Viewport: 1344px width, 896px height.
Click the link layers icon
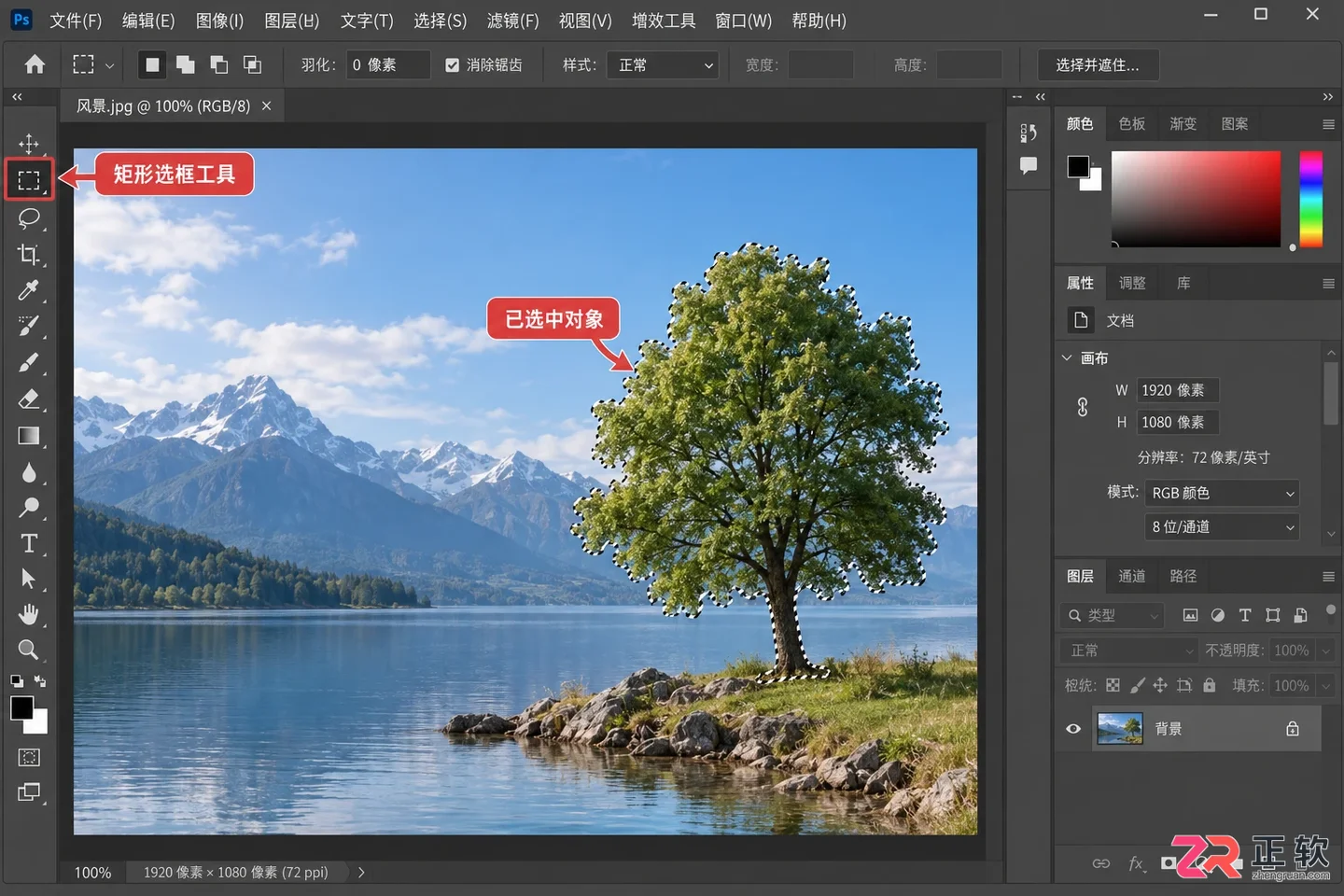pyautogui.click(x=1101, y=863)
